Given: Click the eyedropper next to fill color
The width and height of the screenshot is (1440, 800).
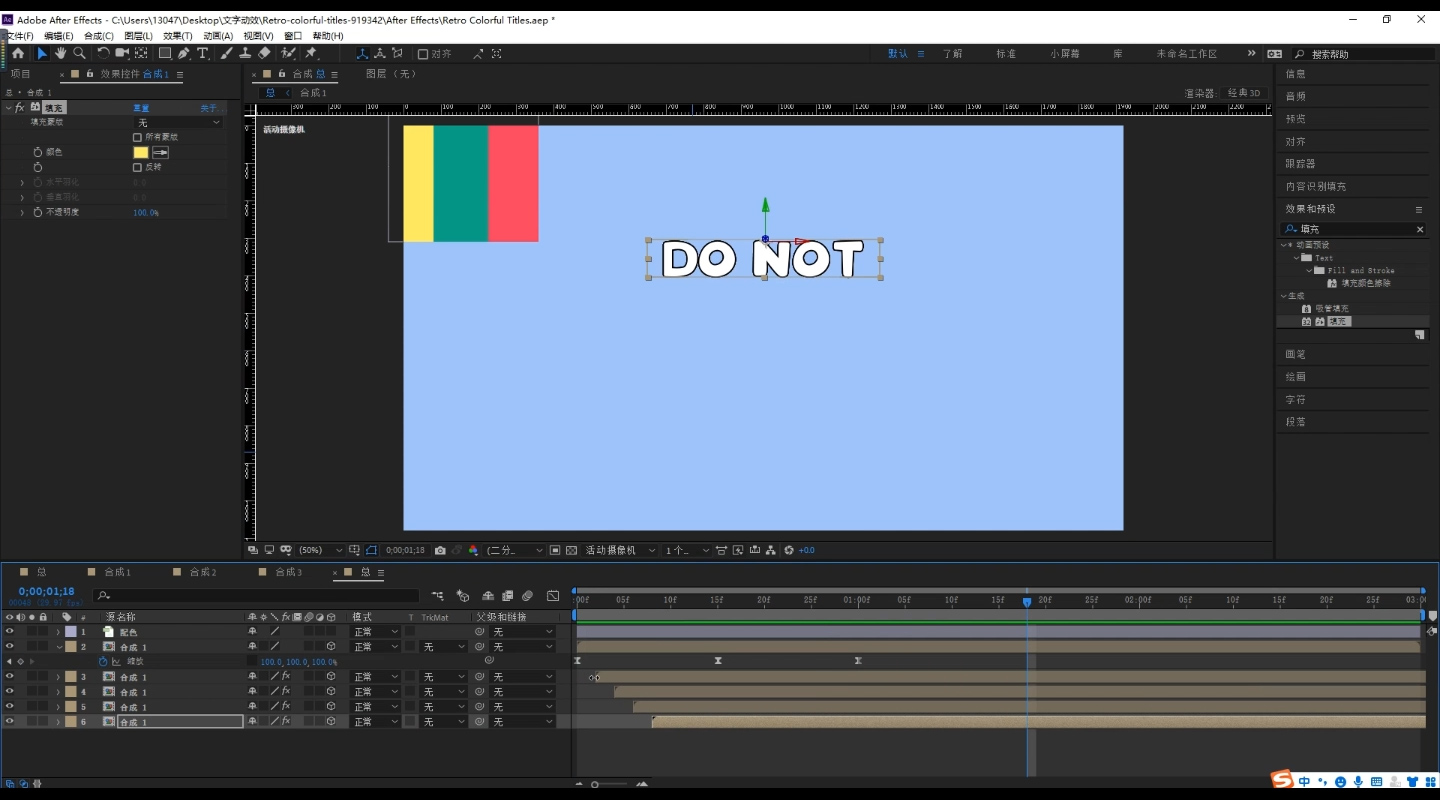Looking at the screenshot, I should coord(160,152).
